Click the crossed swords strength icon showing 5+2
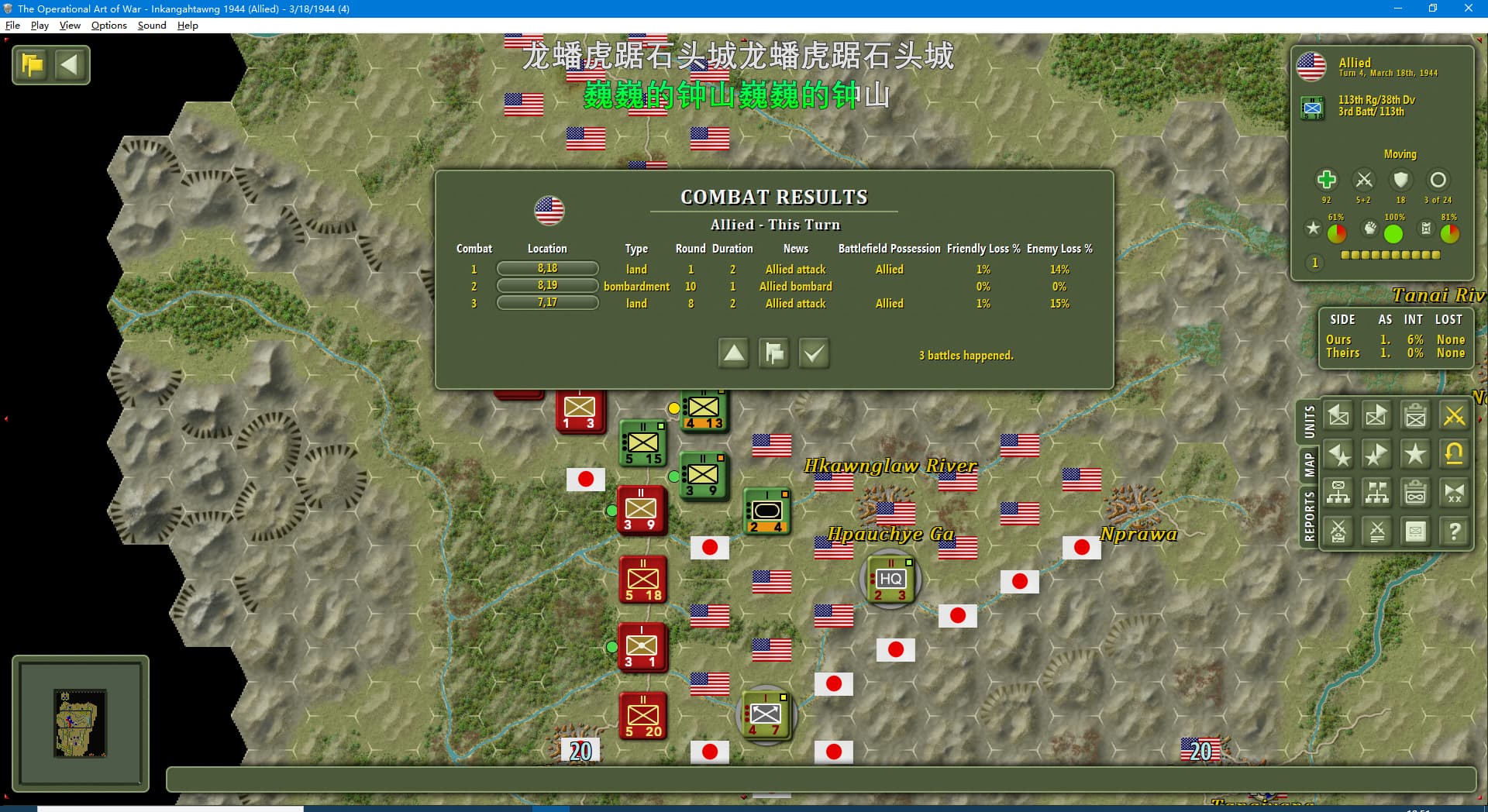This screenshot has height=812, width=1488. [1363, 180]
